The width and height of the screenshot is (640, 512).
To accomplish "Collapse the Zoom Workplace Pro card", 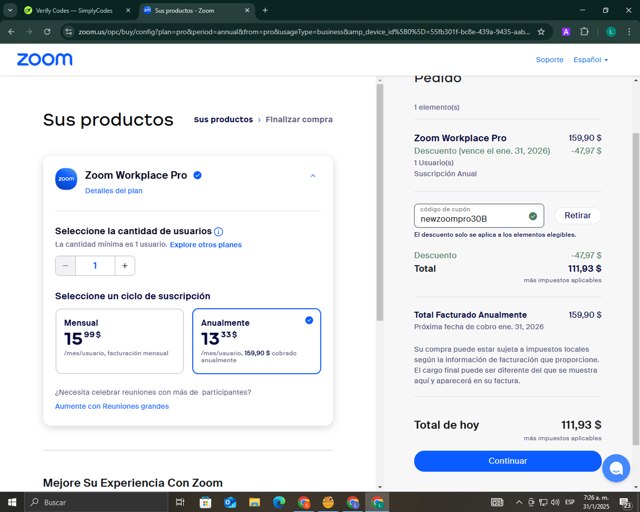I will (313, 176).
